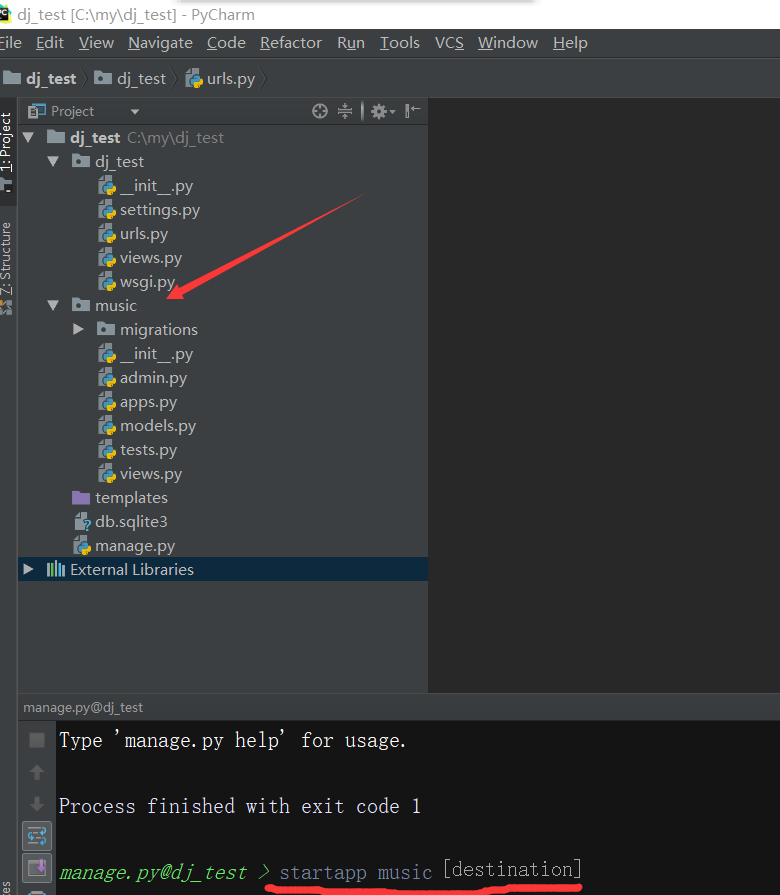Click urls.py breadcrumb in navigation bar
Viewport: 780px width, 895px height.
coord(221,78)
